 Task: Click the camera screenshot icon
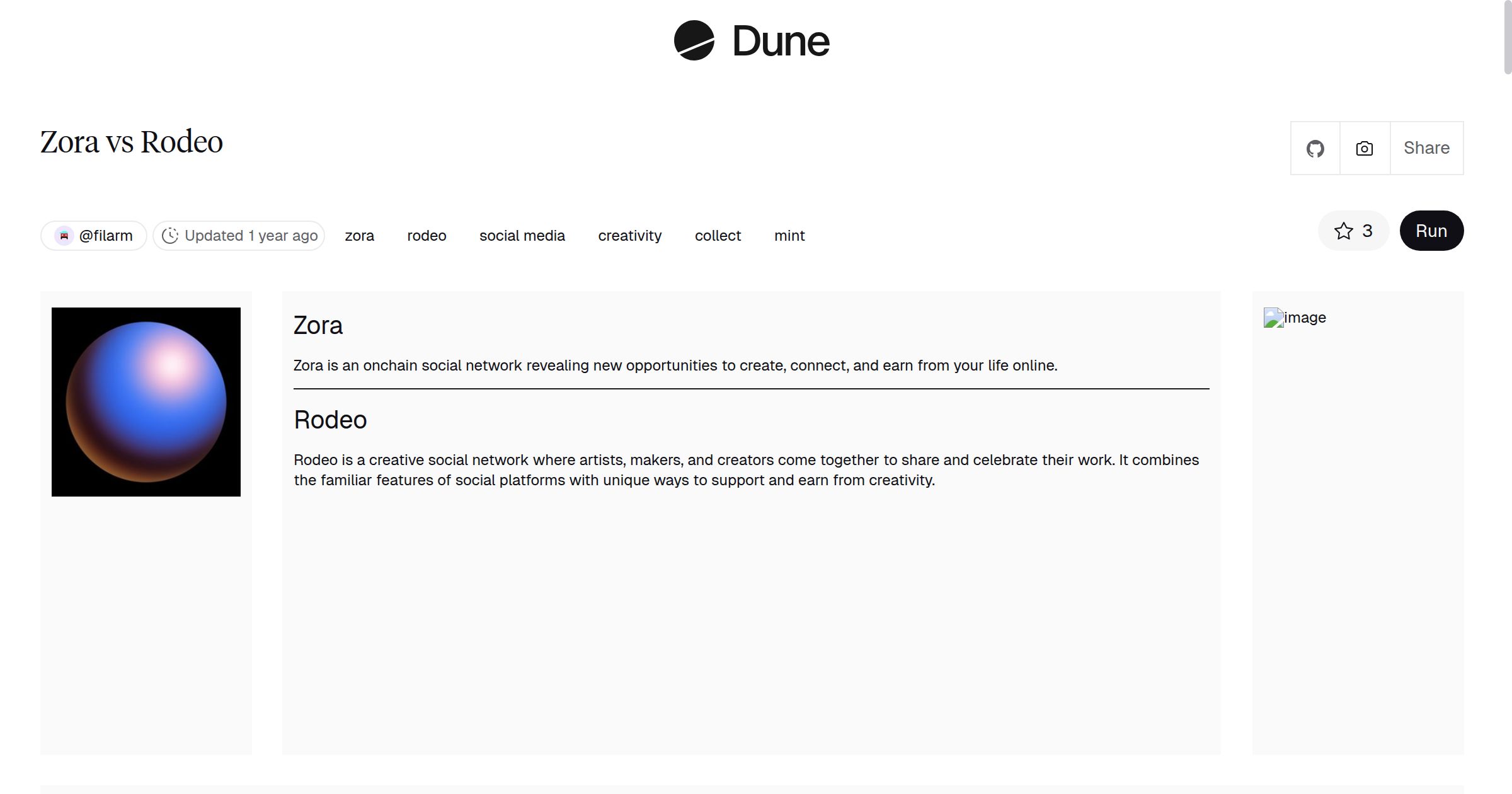pyautogui.click(x=1365, y=149)
